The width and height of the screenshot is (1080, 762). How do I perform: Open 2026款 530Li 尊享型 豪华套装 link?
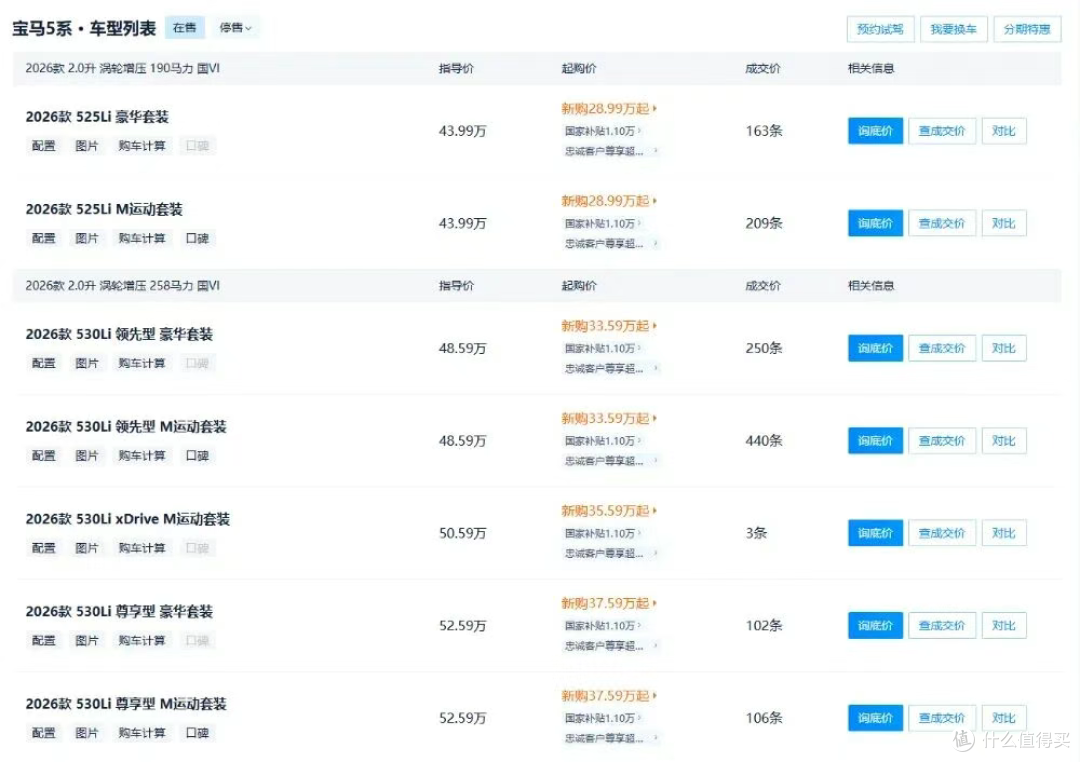tap(119, 611)
